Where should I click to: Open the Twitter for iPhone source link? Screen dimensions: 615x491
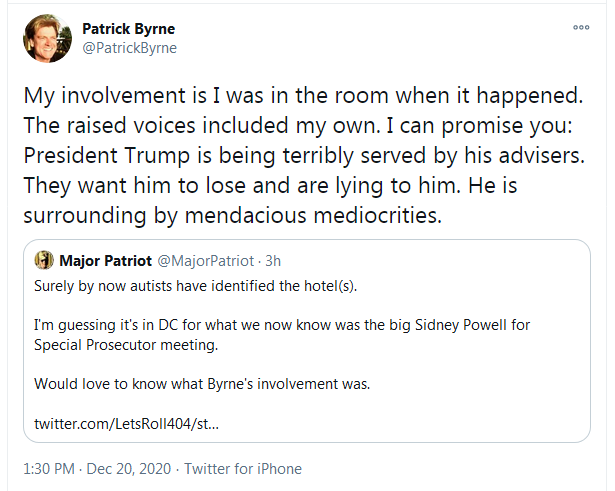coord(243,469)
